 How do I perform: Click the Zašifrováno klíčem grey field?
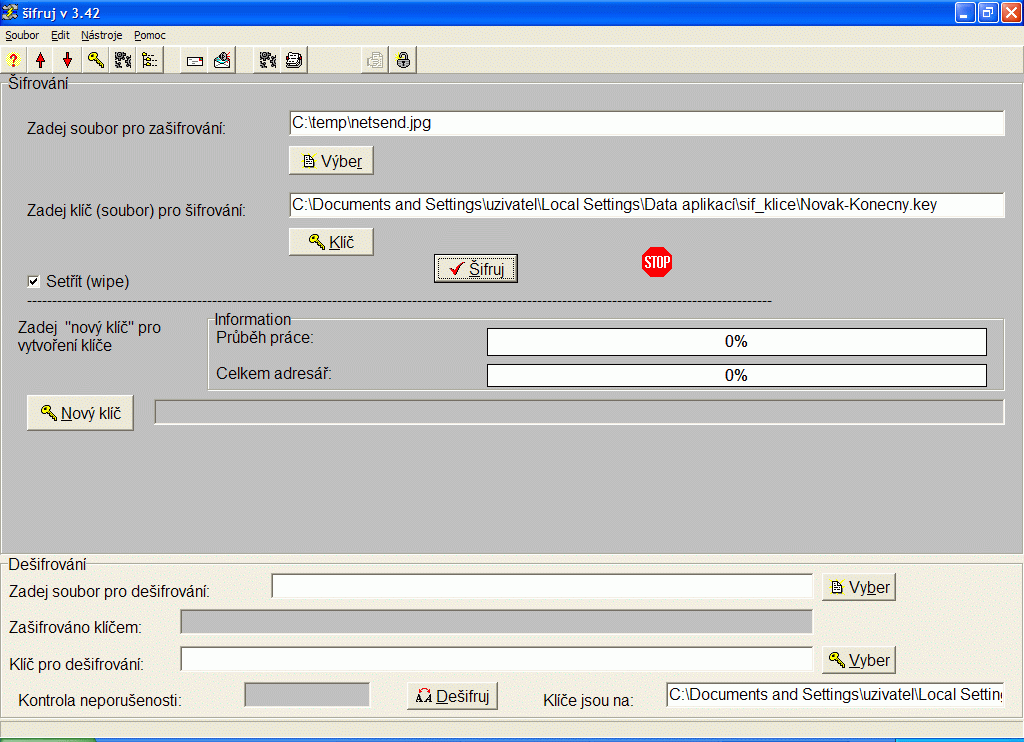click(496, 622)
